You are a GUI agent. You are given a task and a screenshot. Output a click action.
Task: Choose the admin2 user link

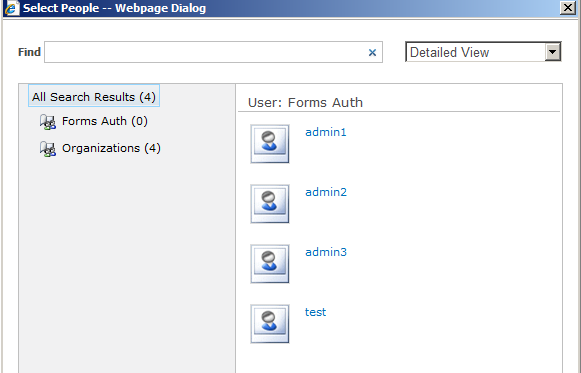tap(326, 192)
